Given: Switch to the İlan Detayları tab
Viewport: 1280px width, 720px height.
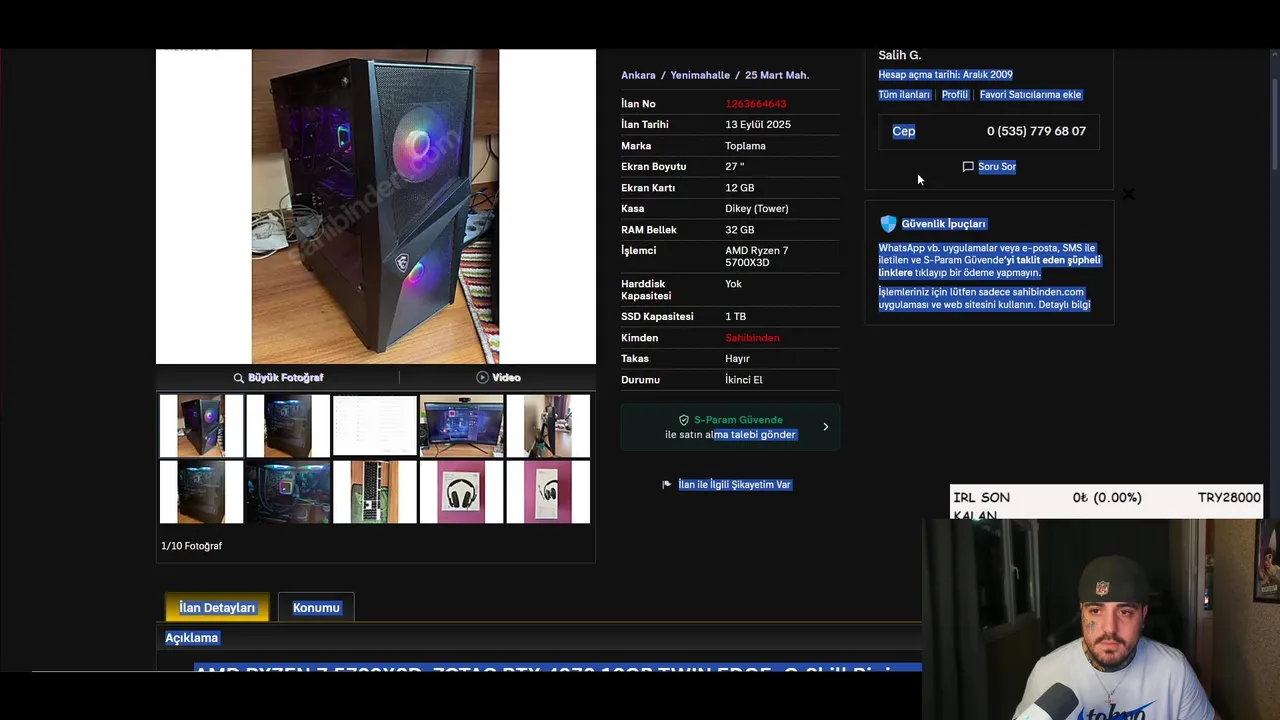Looking at the screenshot, I should [217, 608].
